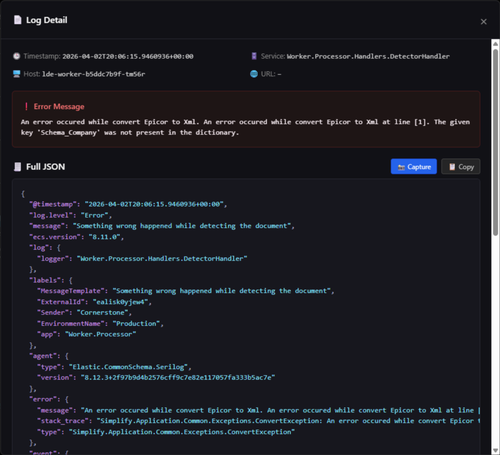Capture the full JSON log
The image size is (500, 455).
pyautogui.click(x=414, y=166)
